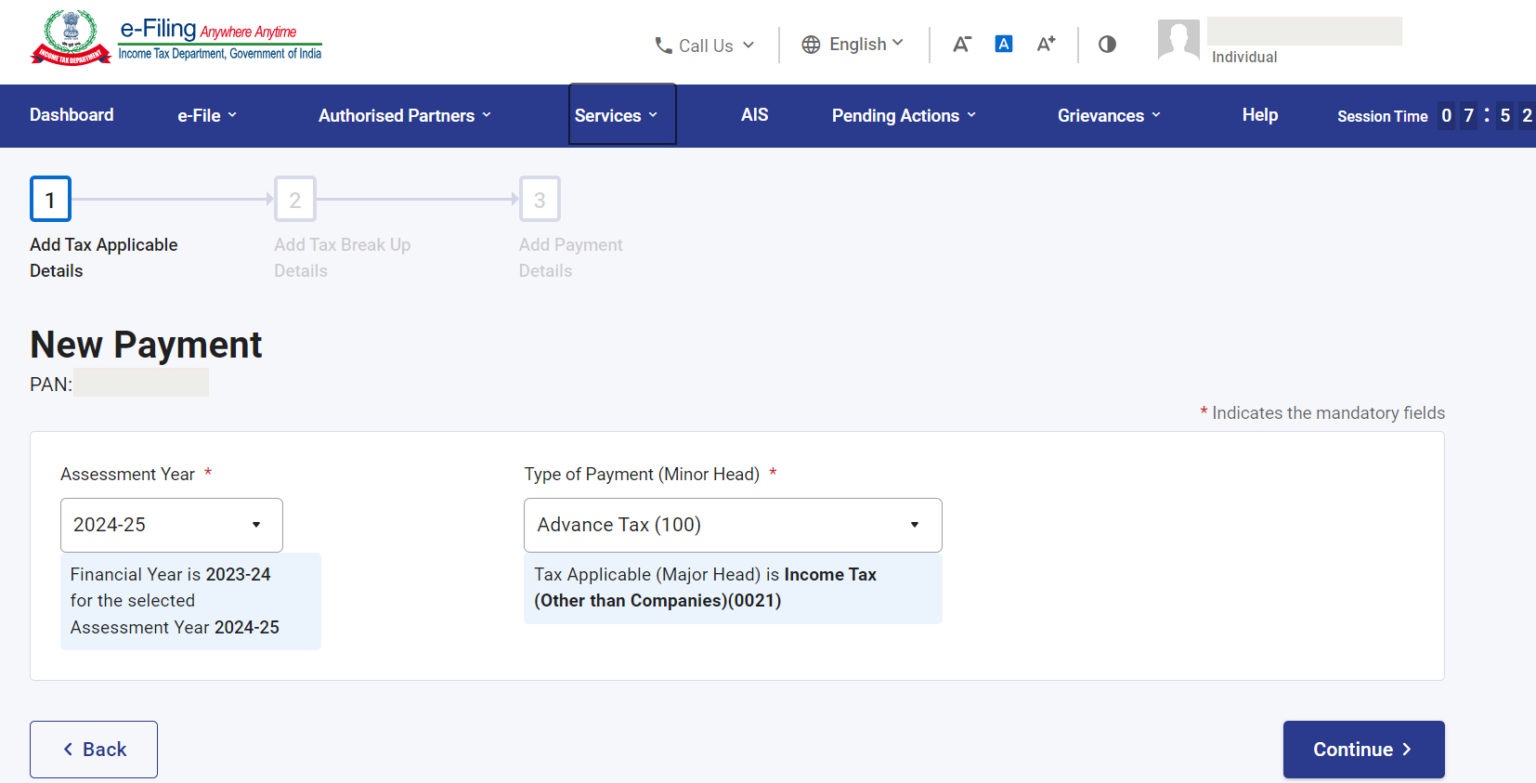
Task: Click the Back button
Action: point(93,748)
